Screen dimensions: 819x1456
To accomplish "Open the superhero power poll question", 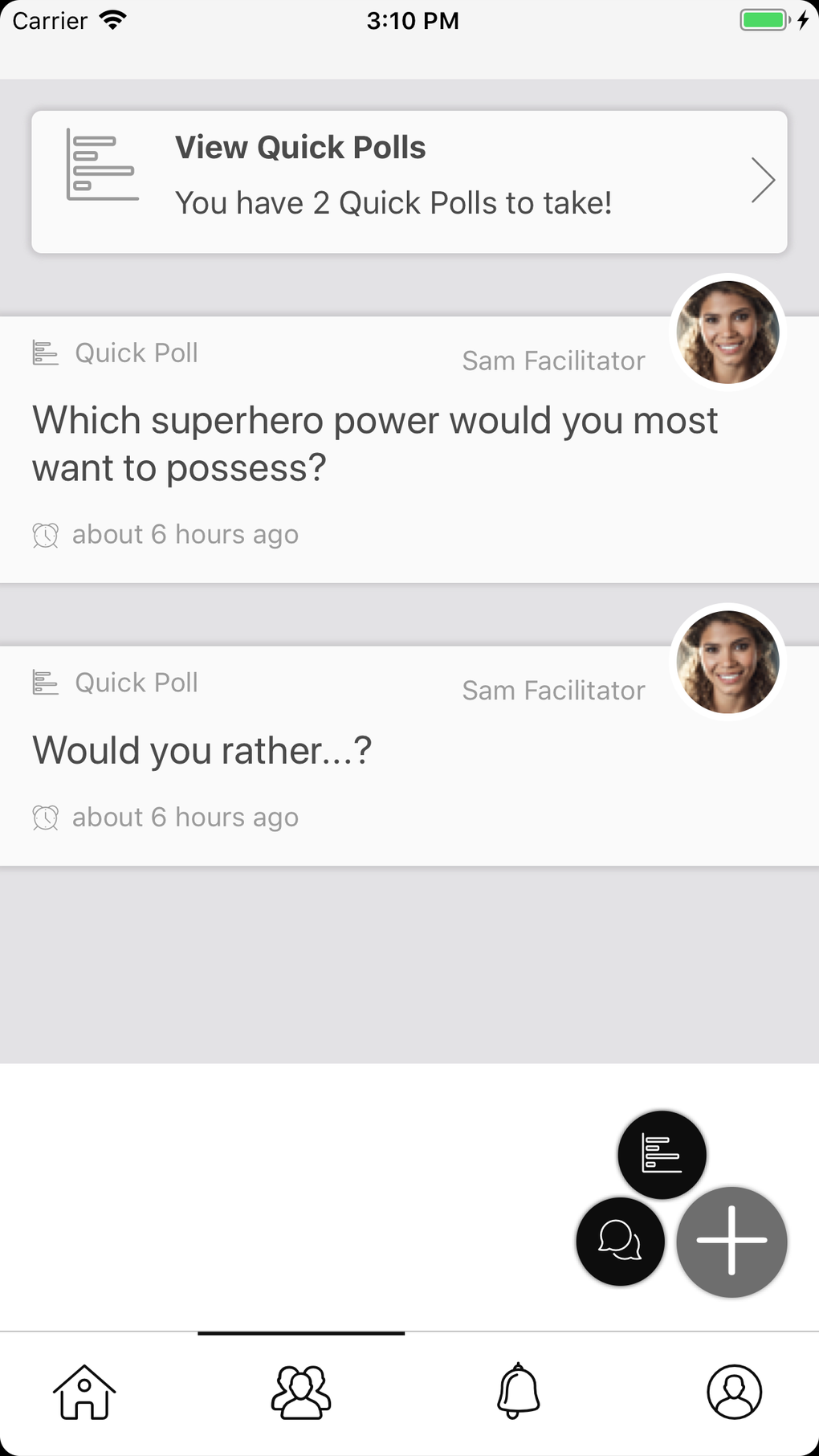I will pyautogui.click(x=374, y=443).
